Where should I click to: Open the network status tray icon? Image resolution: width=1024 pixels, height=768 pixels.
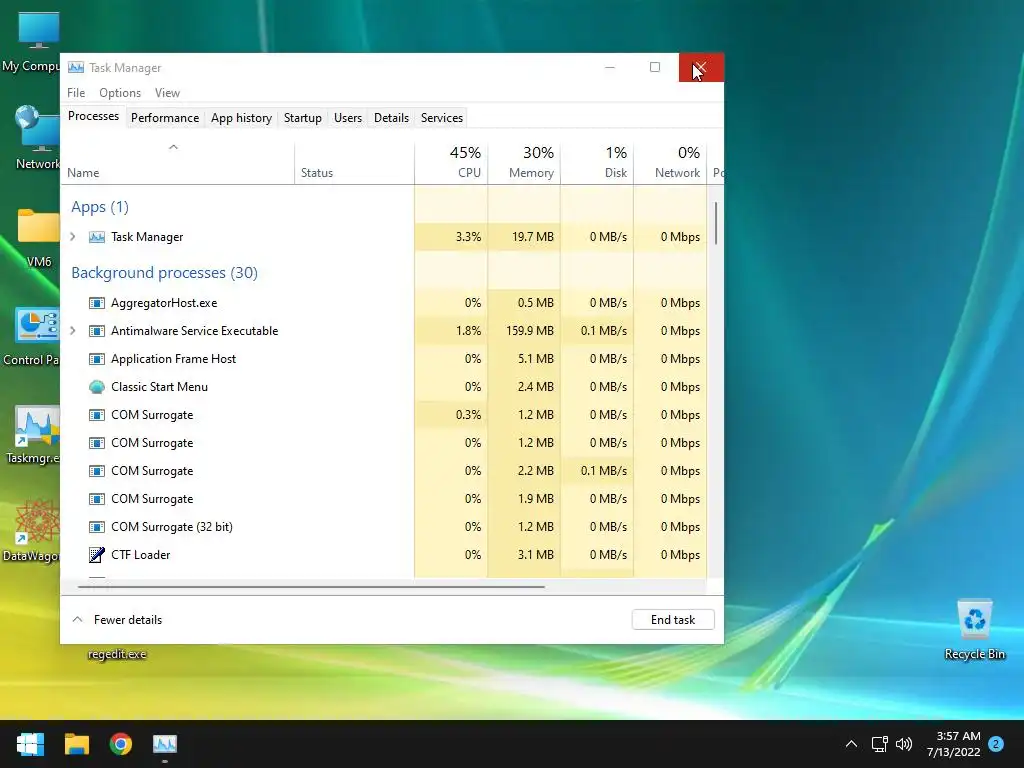(879, 744)
